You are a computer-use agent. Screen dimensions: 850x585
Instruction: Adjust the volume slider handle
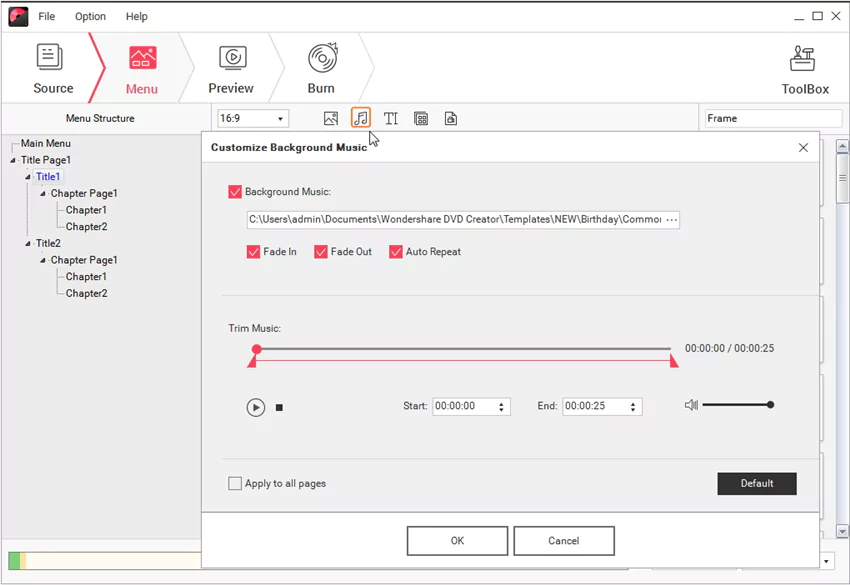[x=769, y=405]
